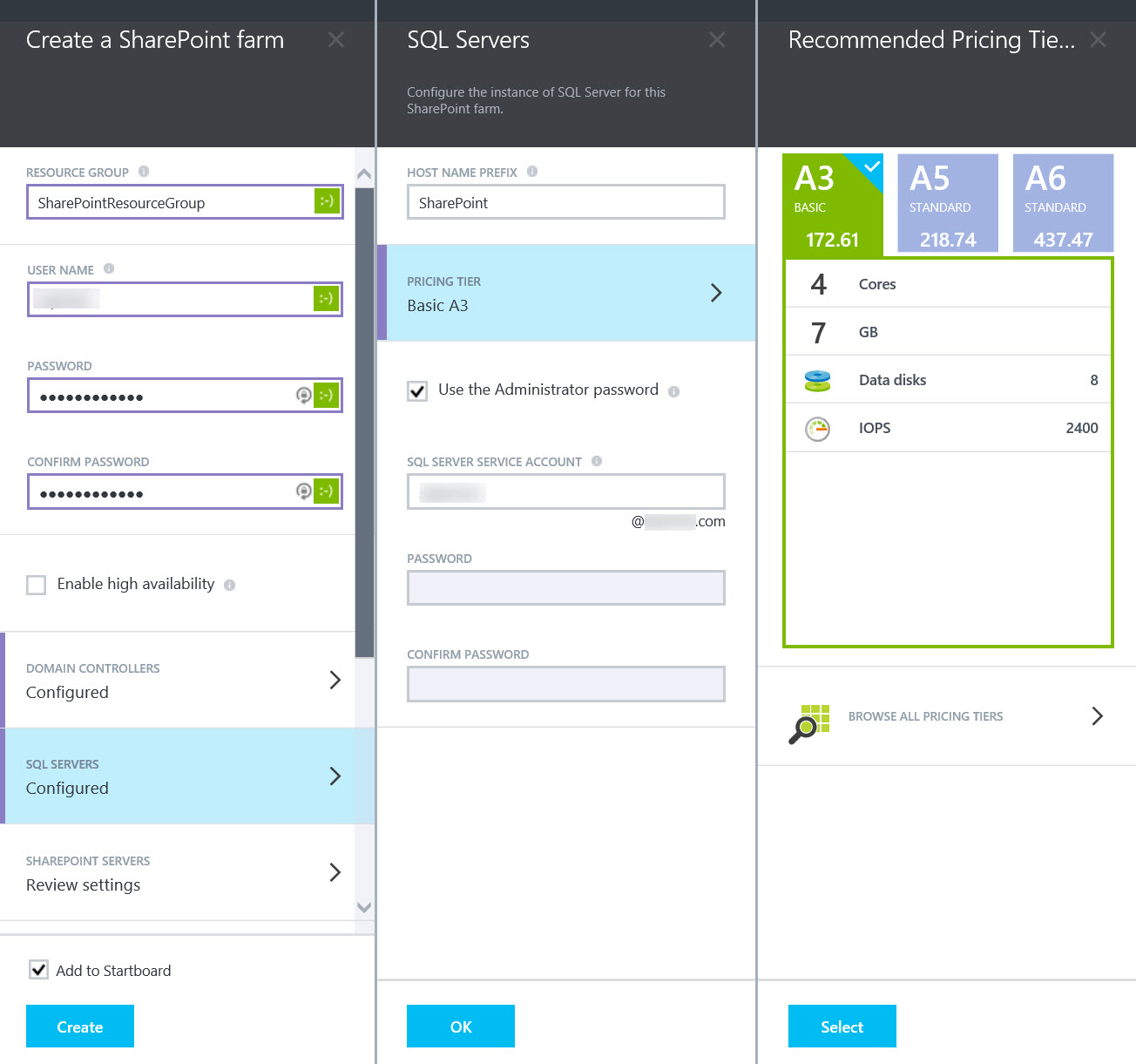1136x1064 pixels.
Task: Select the A6 Standard pricing tile
Action: (1063, 203)
